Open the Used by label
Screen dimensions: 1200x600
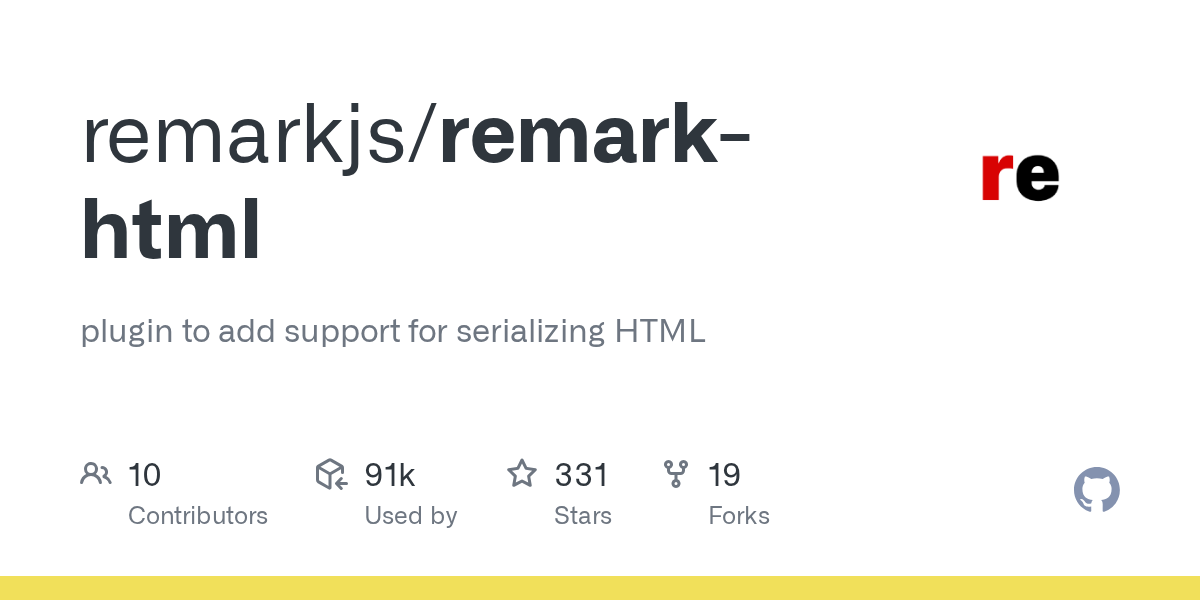(411, 516)
